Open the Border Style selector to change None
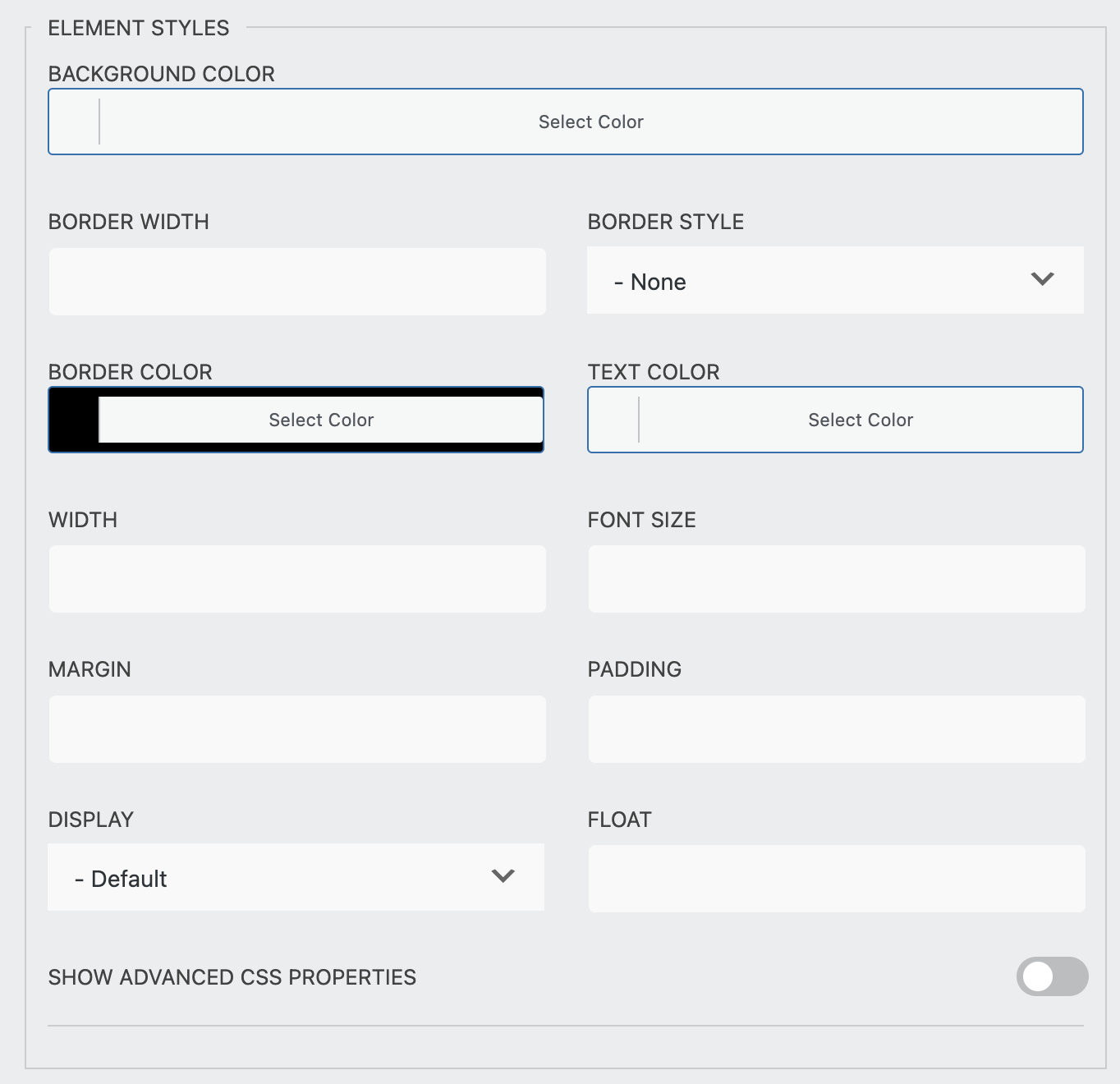 [x=835, y=280]
